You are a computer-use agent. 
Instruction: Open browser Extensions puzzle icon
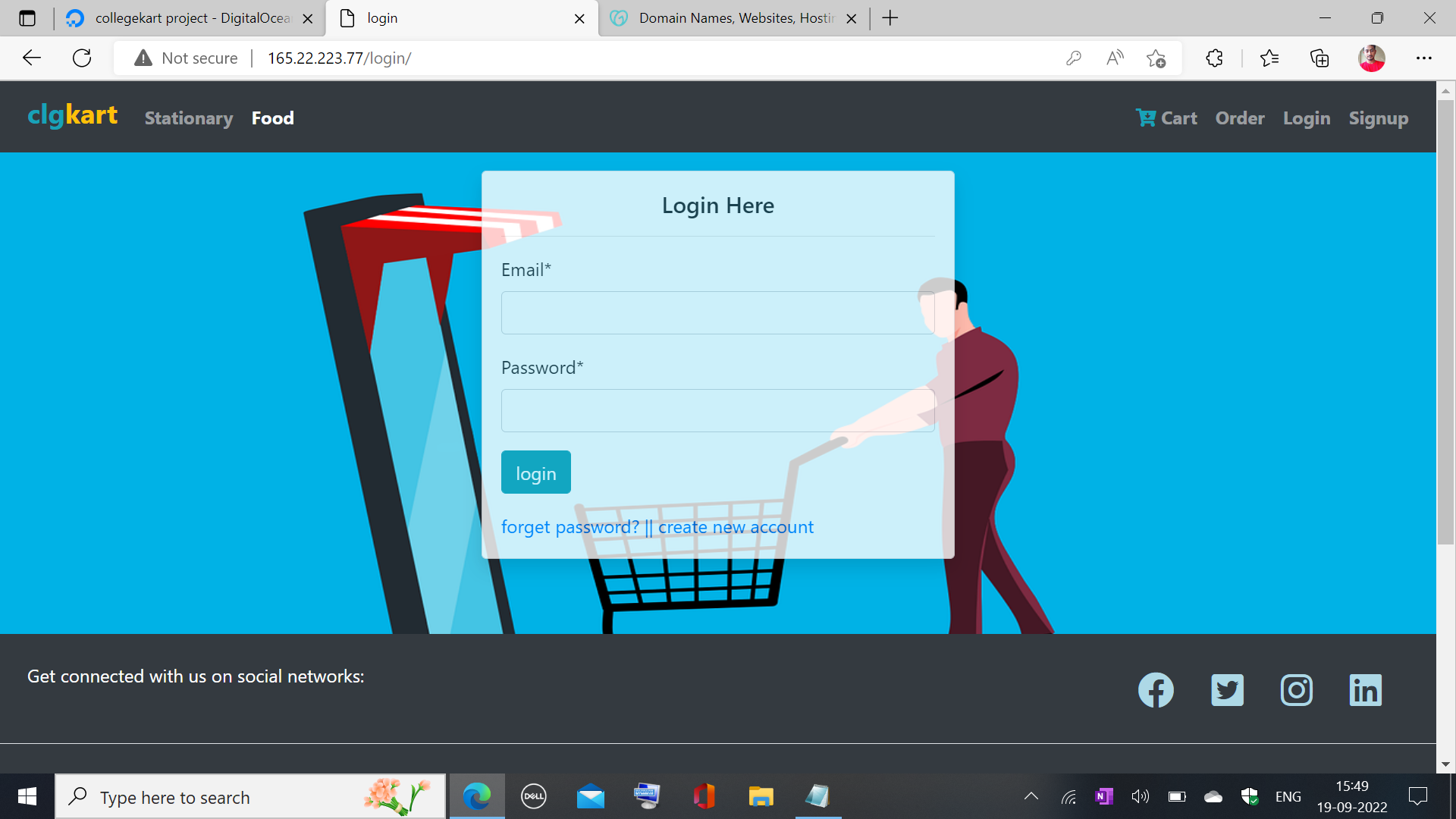pos(1214,58)
